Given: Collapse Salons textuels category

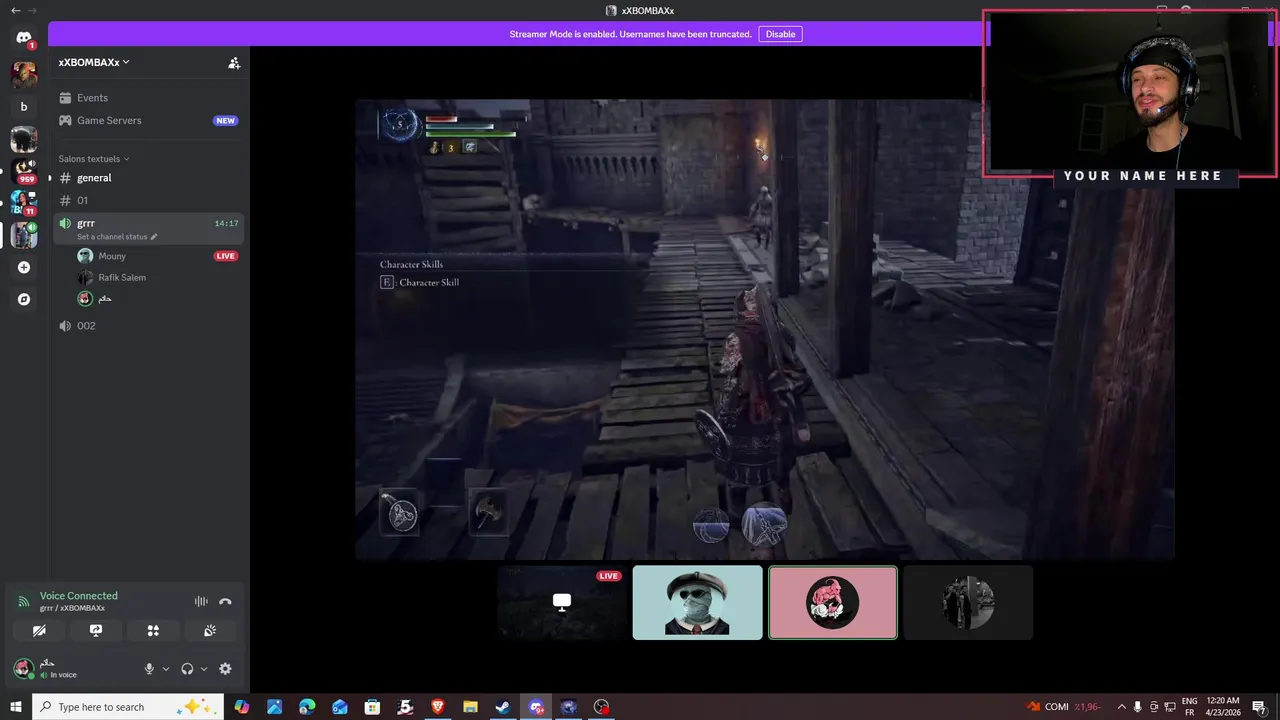Looking at the screenshot, I should pyautogui.click(x=93, y=159).
